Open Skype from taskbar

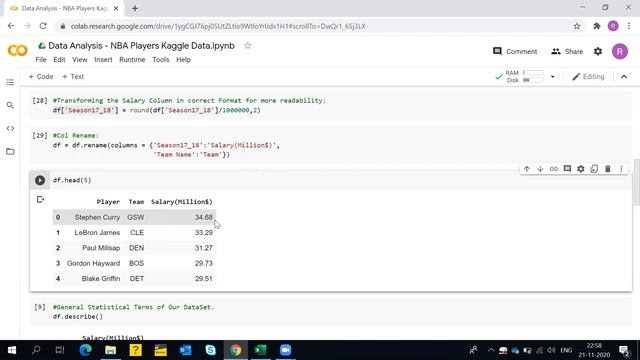tap(211, 350)
